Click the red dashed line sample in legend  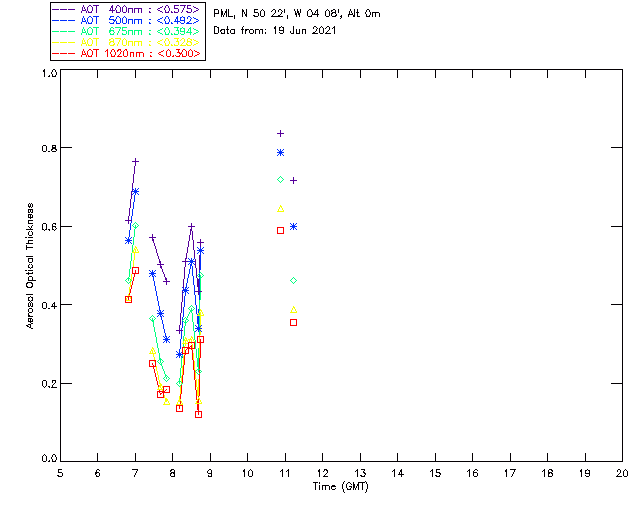click(x=64, y=53)
